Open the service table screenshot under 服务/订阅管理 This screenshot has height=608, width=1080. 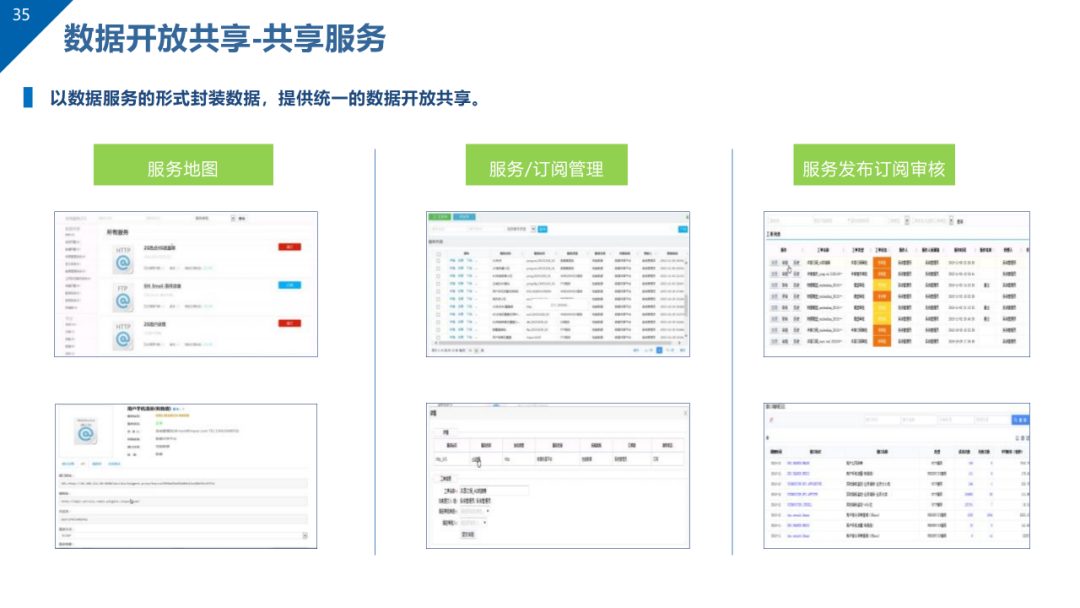pyautogui.click(x=558, y=284)
